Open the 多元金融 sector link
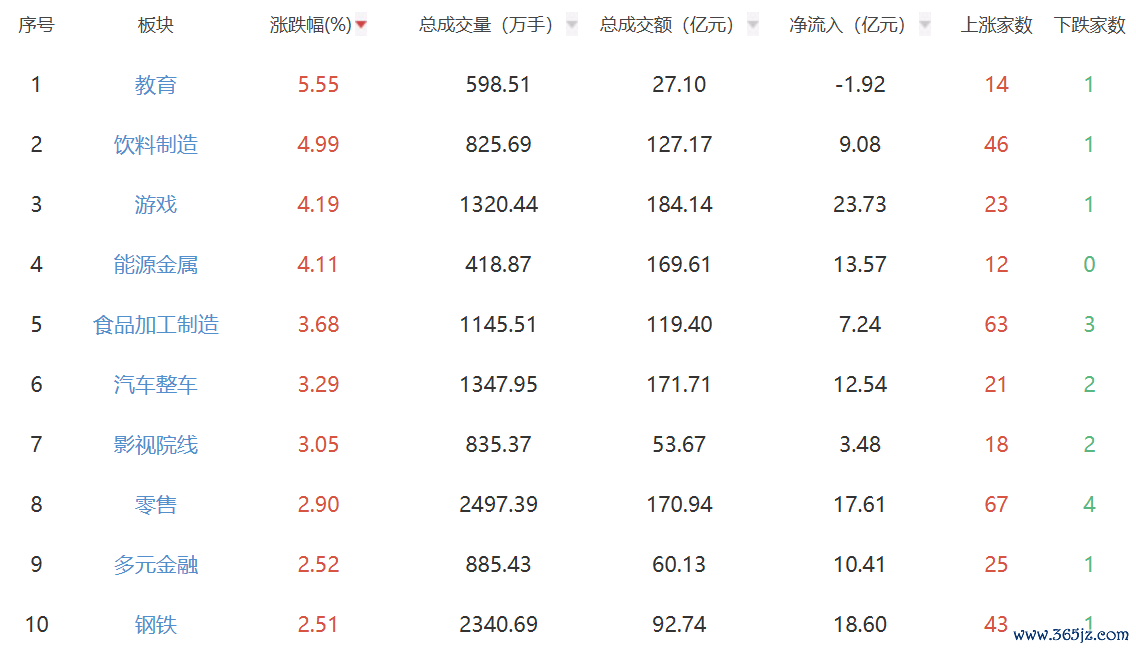The image size is (1136, 650). [x=156, y=564]
